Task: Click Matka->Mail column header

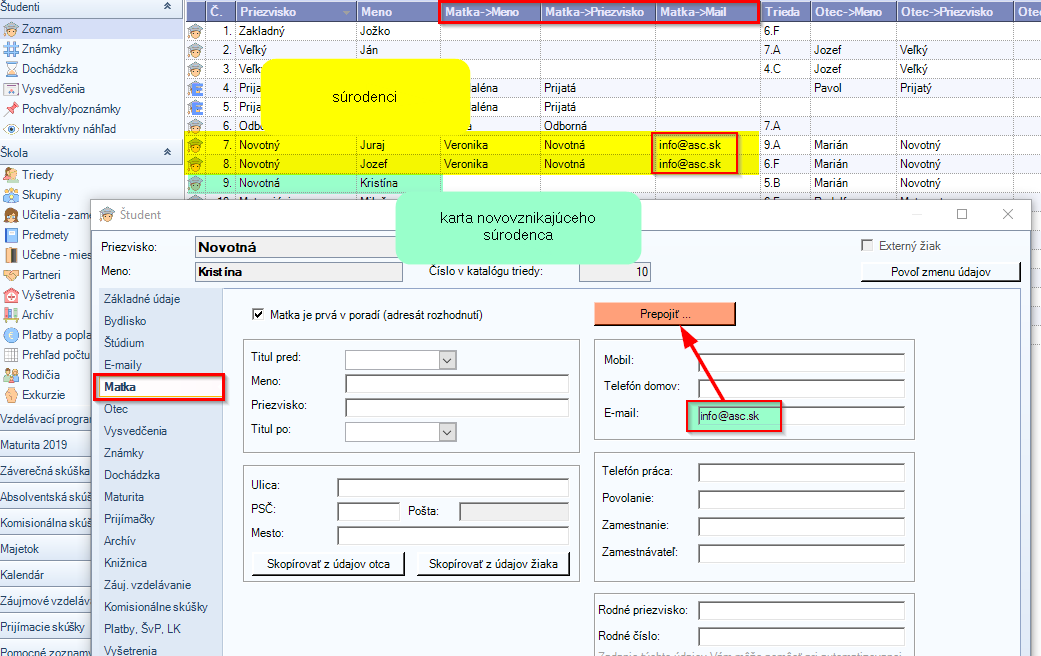Action: tap(707, 12)
